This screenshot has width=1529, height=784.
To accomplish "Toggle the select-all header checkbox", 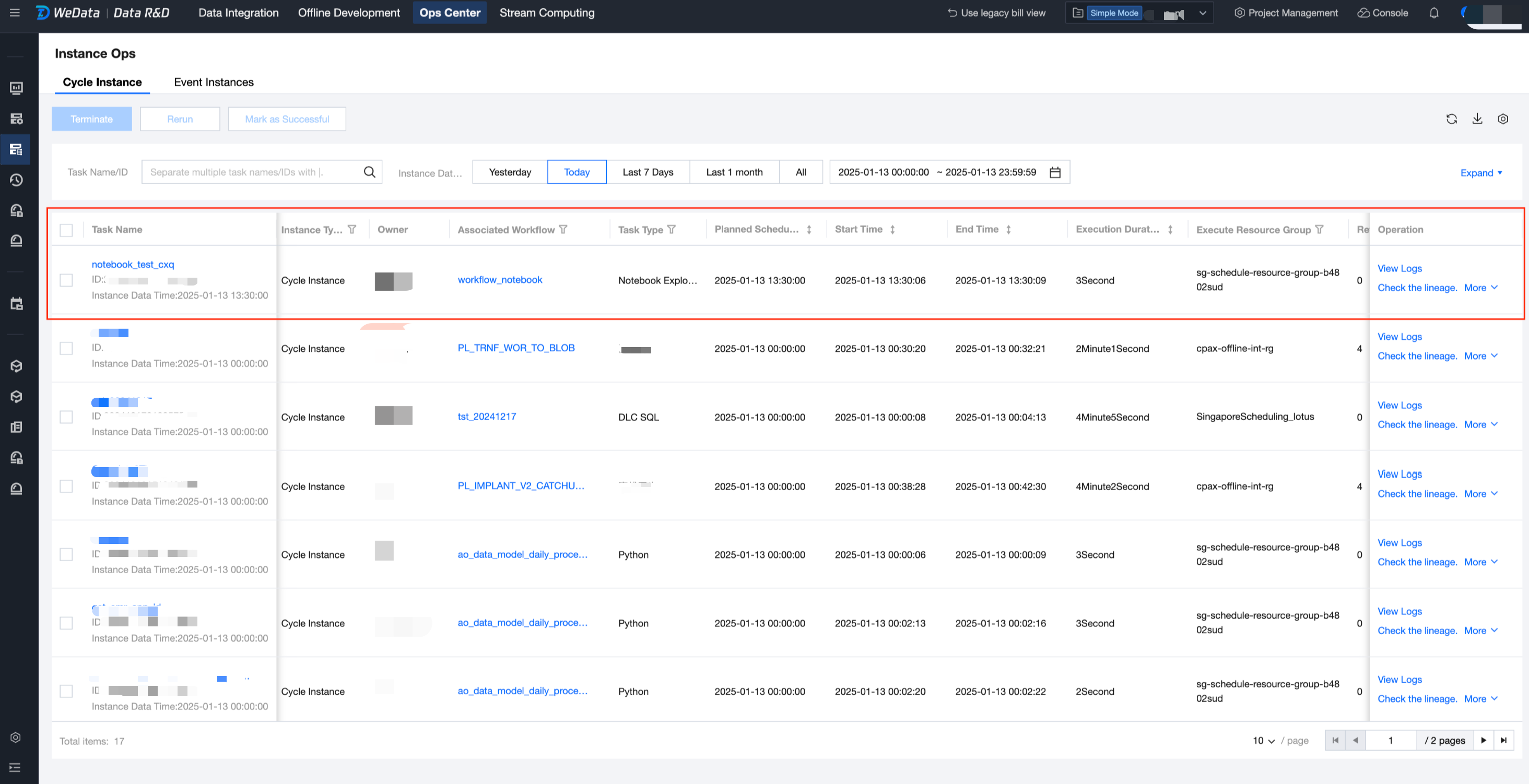I will tap(66, 230).
